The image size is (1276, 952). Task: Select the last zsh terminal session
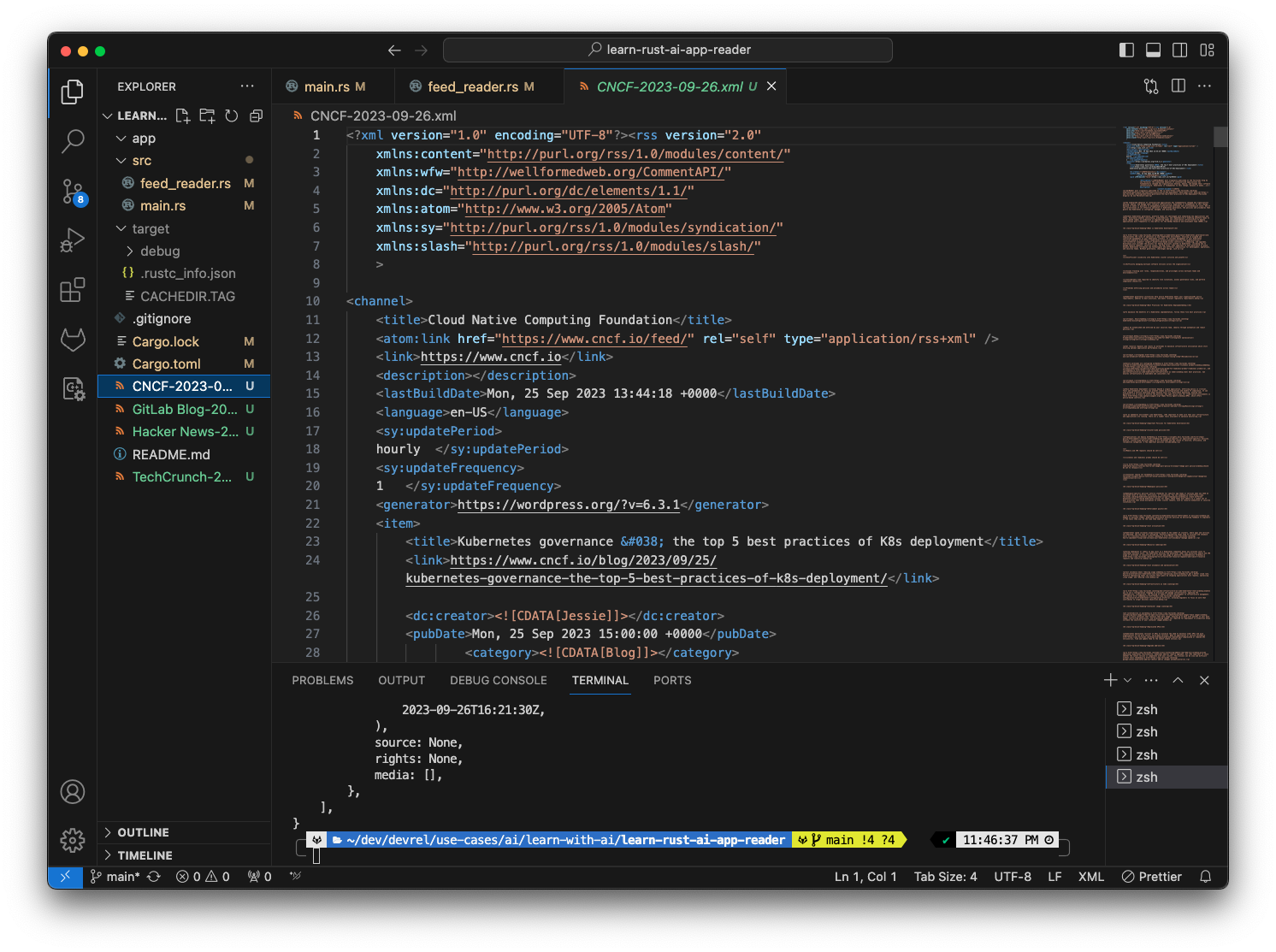pyautogui.click(x=1146, y=777)
